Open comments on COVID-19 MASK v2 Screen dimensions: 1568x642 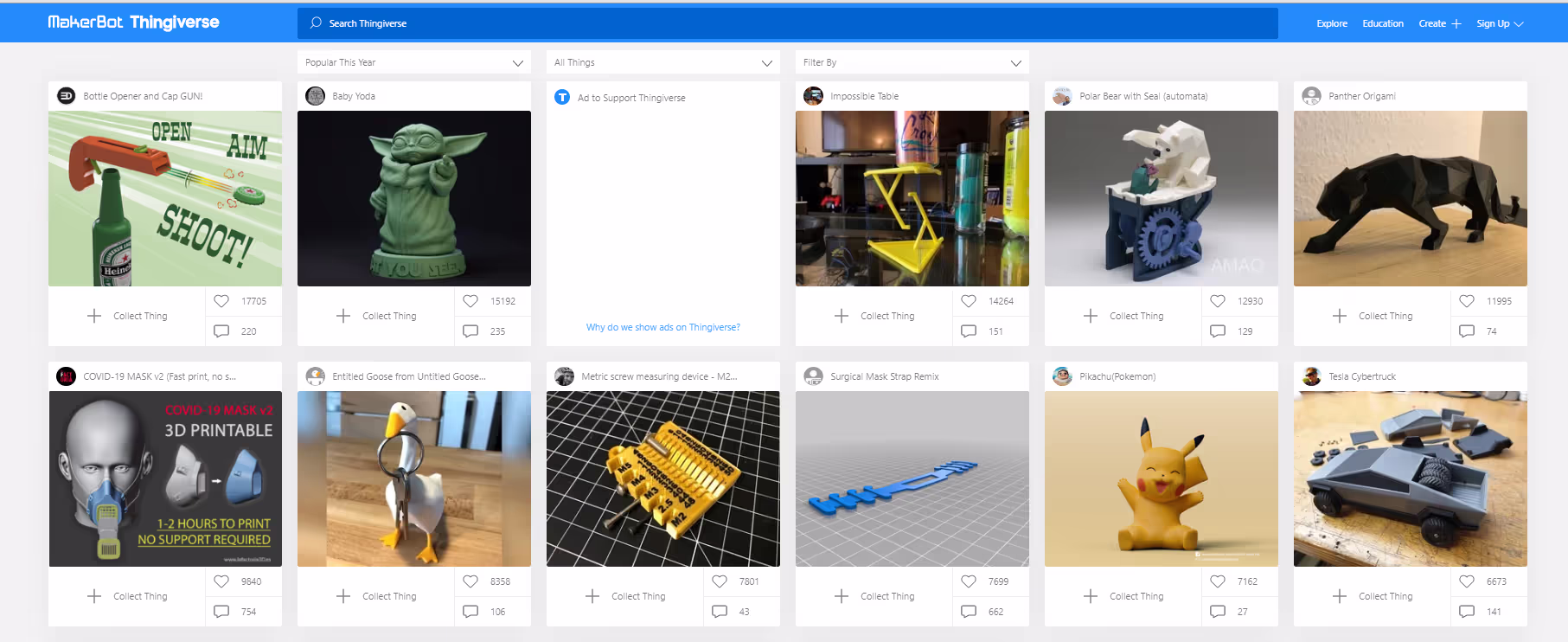[221, 612]
